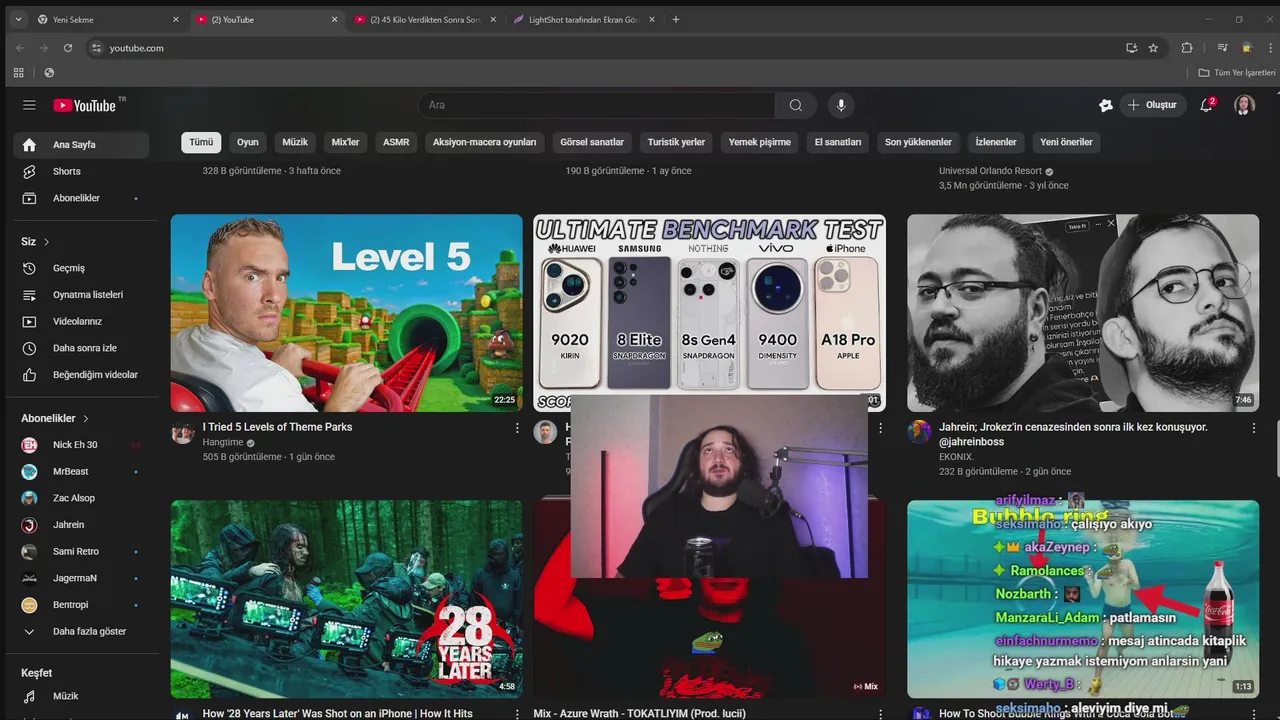Expand the Siz section chevron

pyautogui.click(x=46, y=242)
